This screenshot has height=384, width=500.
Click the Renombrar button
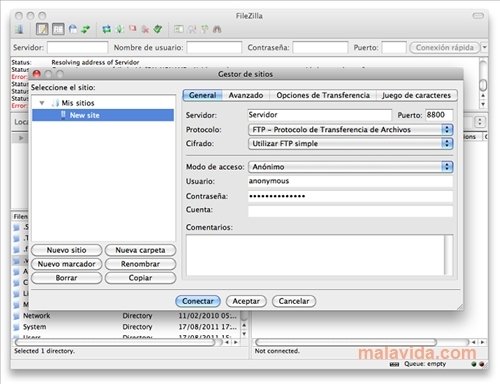140,264
